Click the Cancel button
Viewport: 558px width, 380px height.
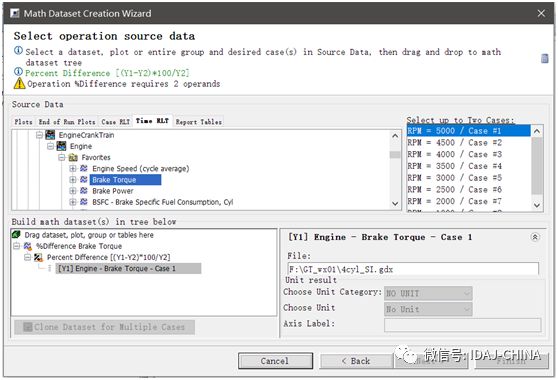click(275, 361)
